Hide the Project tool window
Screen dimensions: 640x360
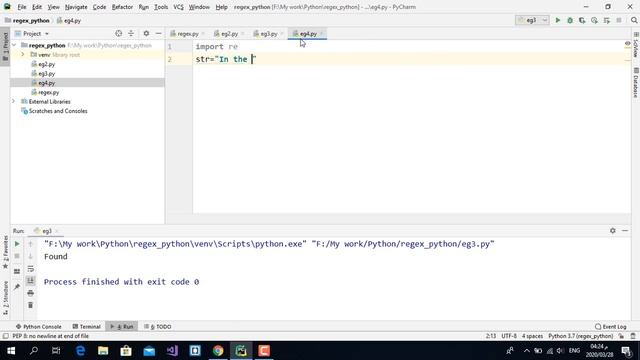159,33
